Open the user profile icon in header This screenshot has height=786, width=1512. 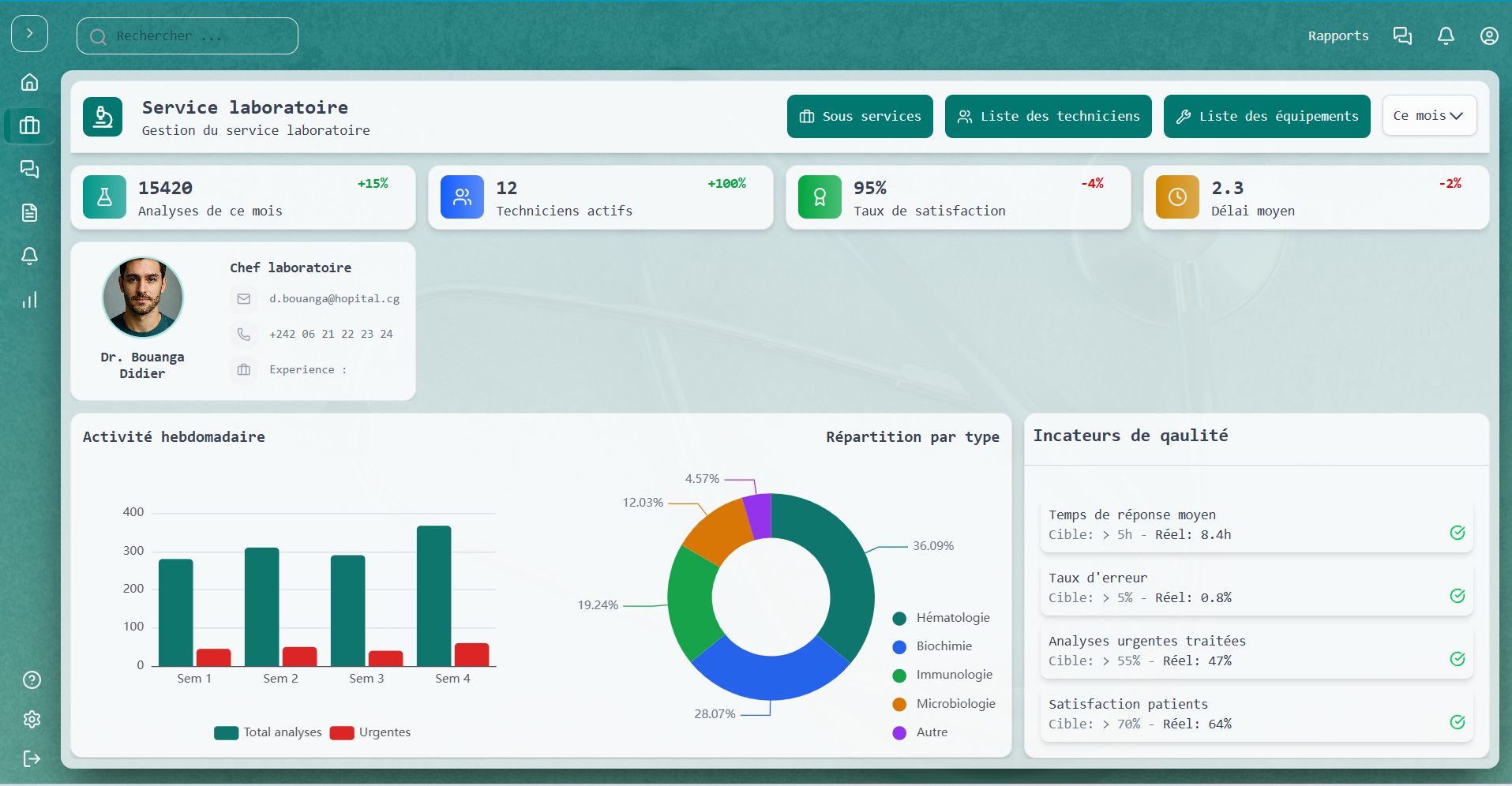(1489, 36)
